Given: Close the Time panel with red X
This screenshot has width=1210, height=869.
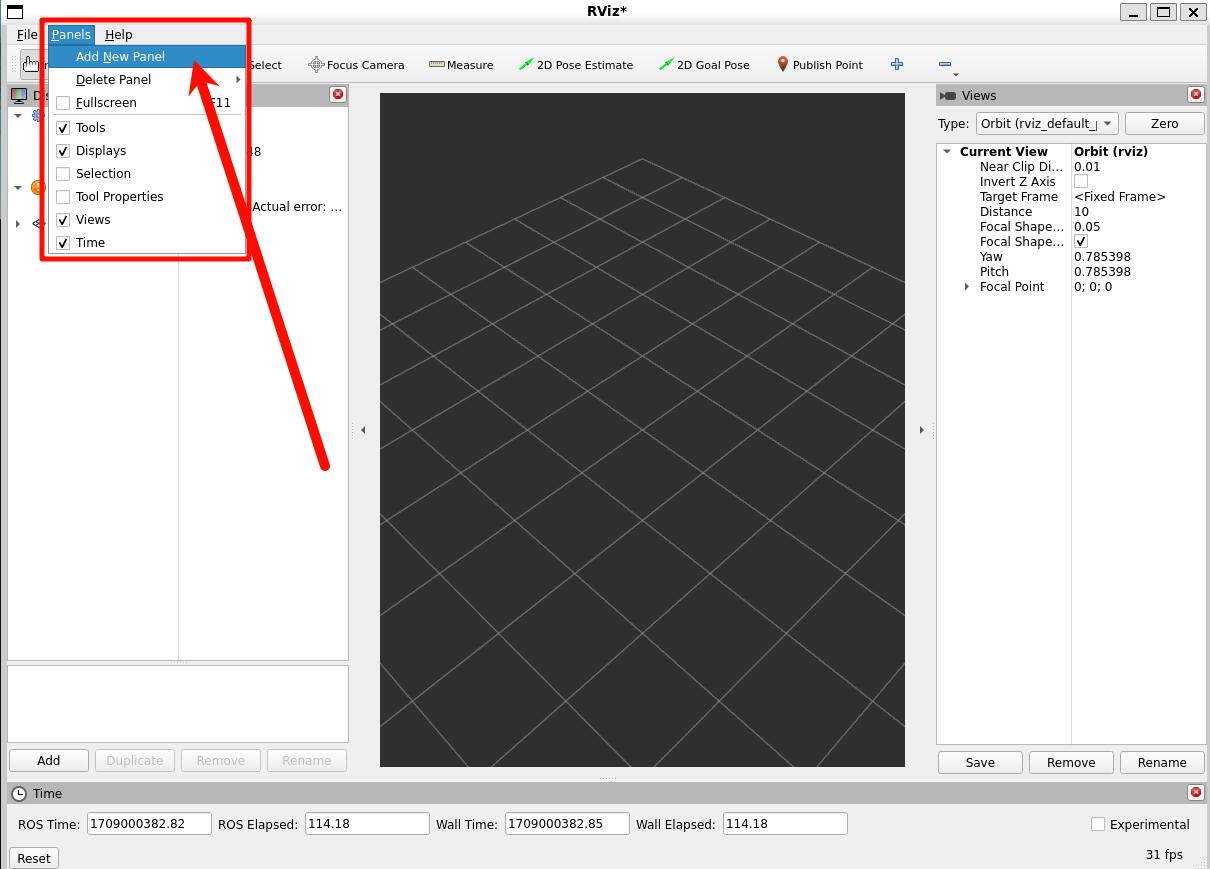Looking at the screenshot, I should tap(1195, 792).
